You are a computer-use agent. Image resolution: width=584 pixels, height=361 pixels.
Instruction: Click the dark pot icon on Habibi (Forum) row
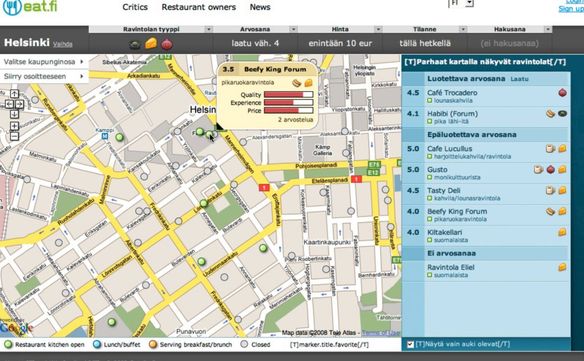pyautogui.click(x=562, y=114)
